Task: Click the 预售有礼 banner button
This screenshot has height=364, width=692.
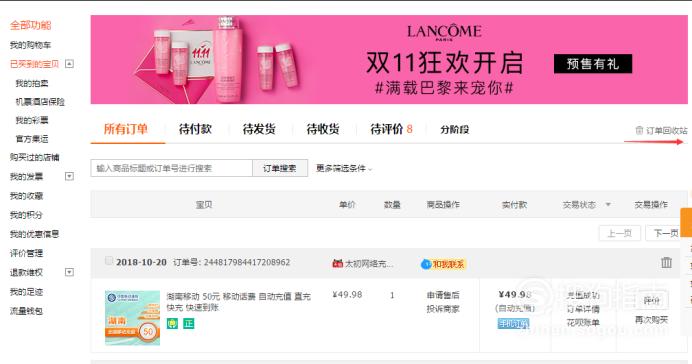Action: tap(593, 64)
